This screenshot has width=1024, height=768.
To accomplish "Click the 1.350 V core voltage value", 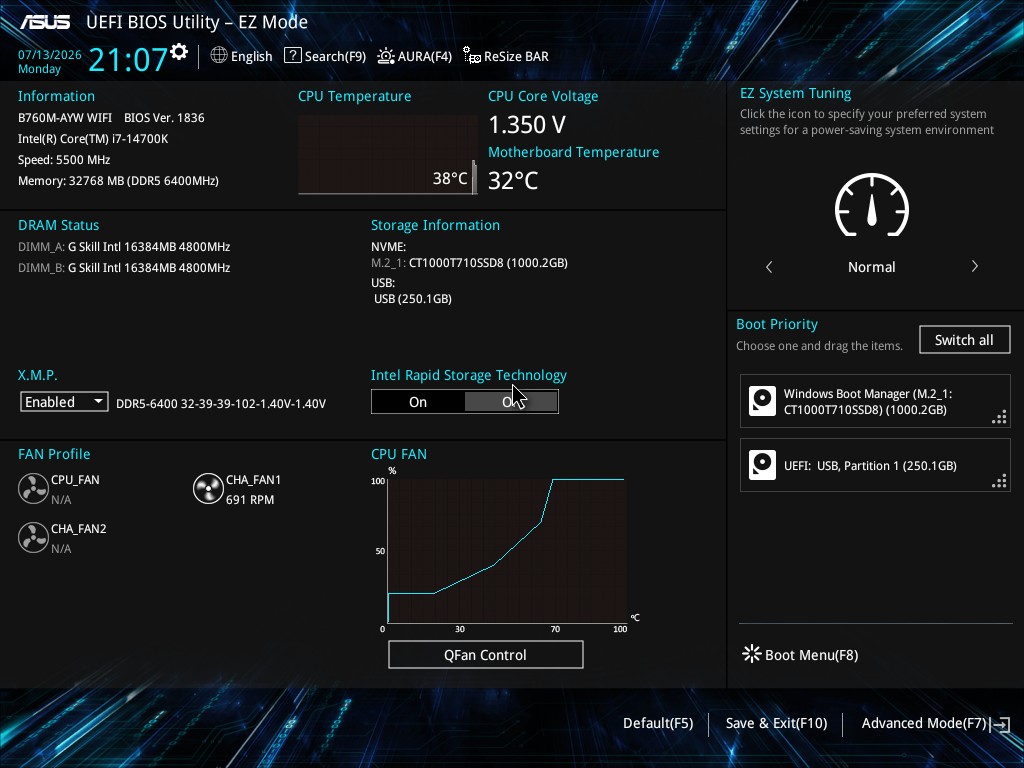I will (x=527, y=124).
